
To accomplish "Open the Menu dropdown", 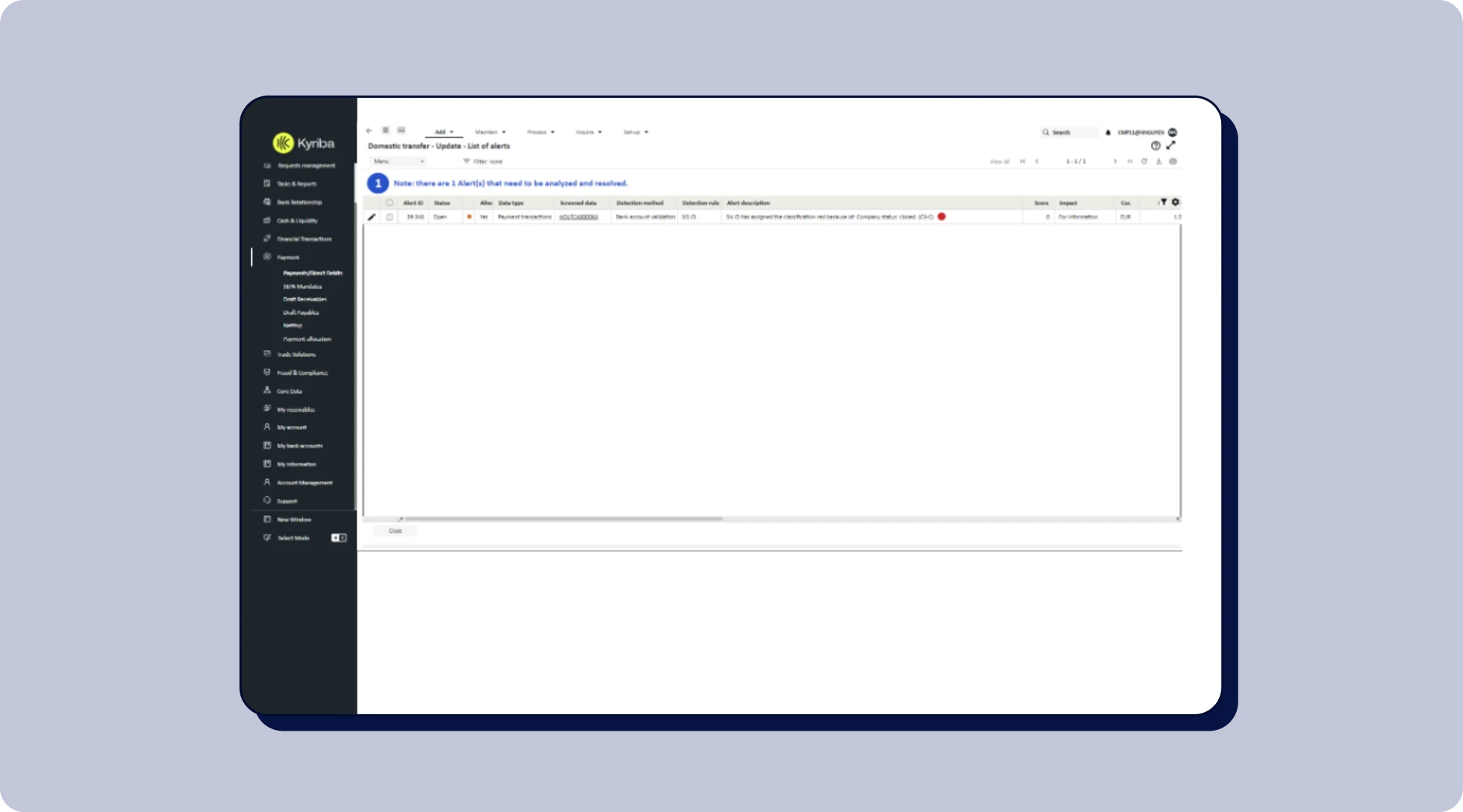I will tap(399, 161).
